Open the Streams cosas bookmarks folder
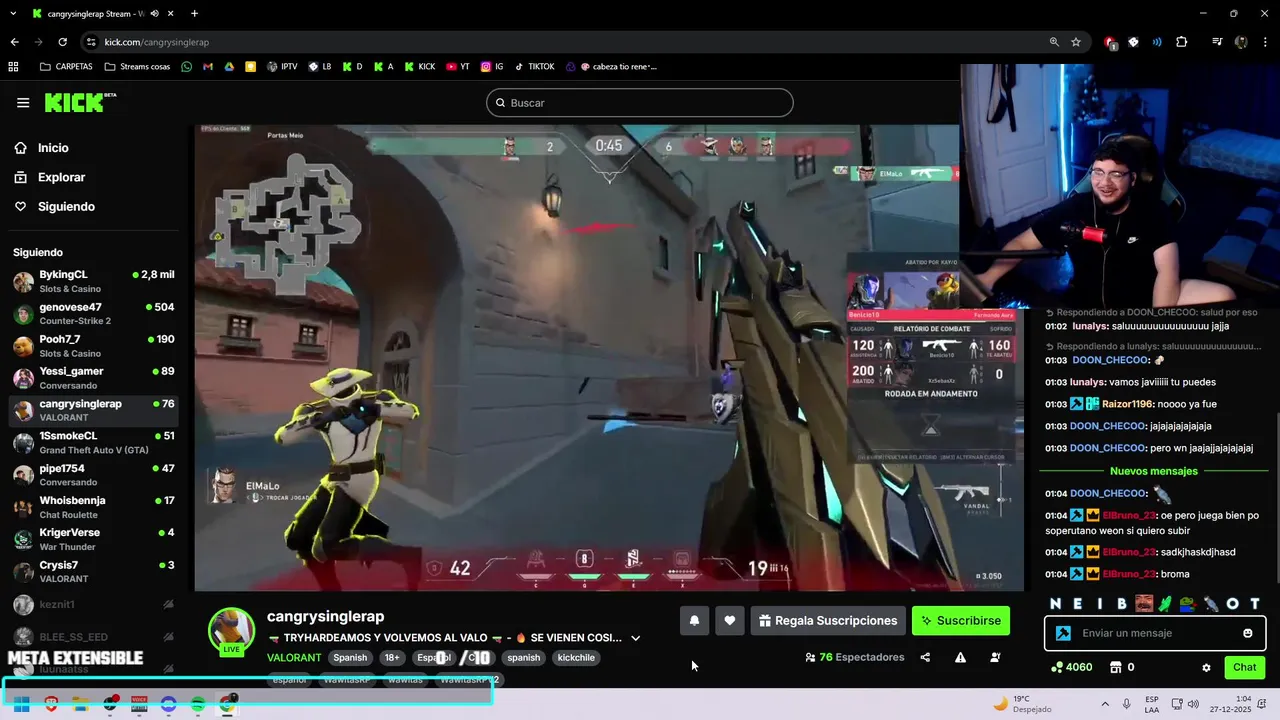 [136, 67]
